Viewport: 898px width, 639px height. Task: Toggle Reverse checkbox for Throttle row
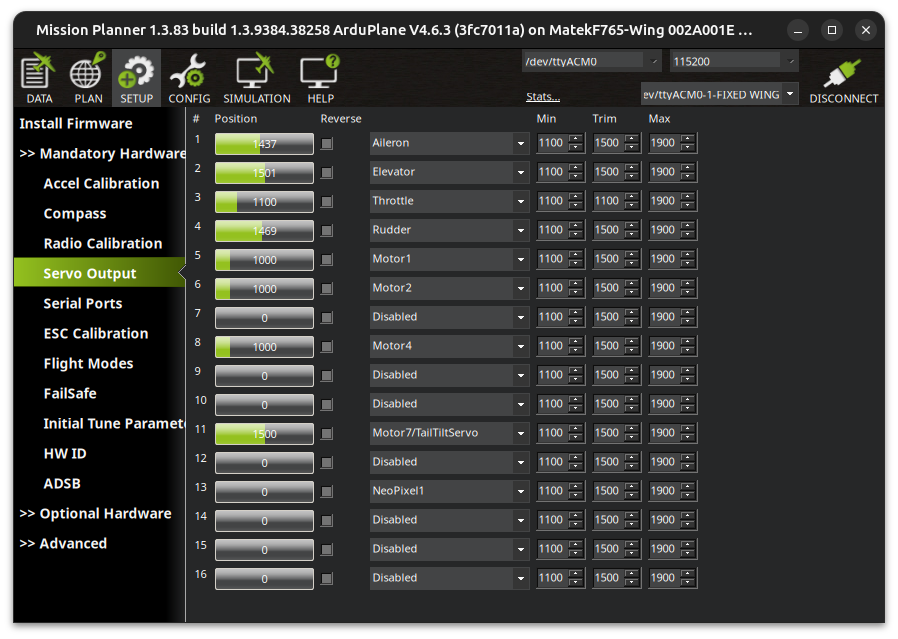[326, 202]
